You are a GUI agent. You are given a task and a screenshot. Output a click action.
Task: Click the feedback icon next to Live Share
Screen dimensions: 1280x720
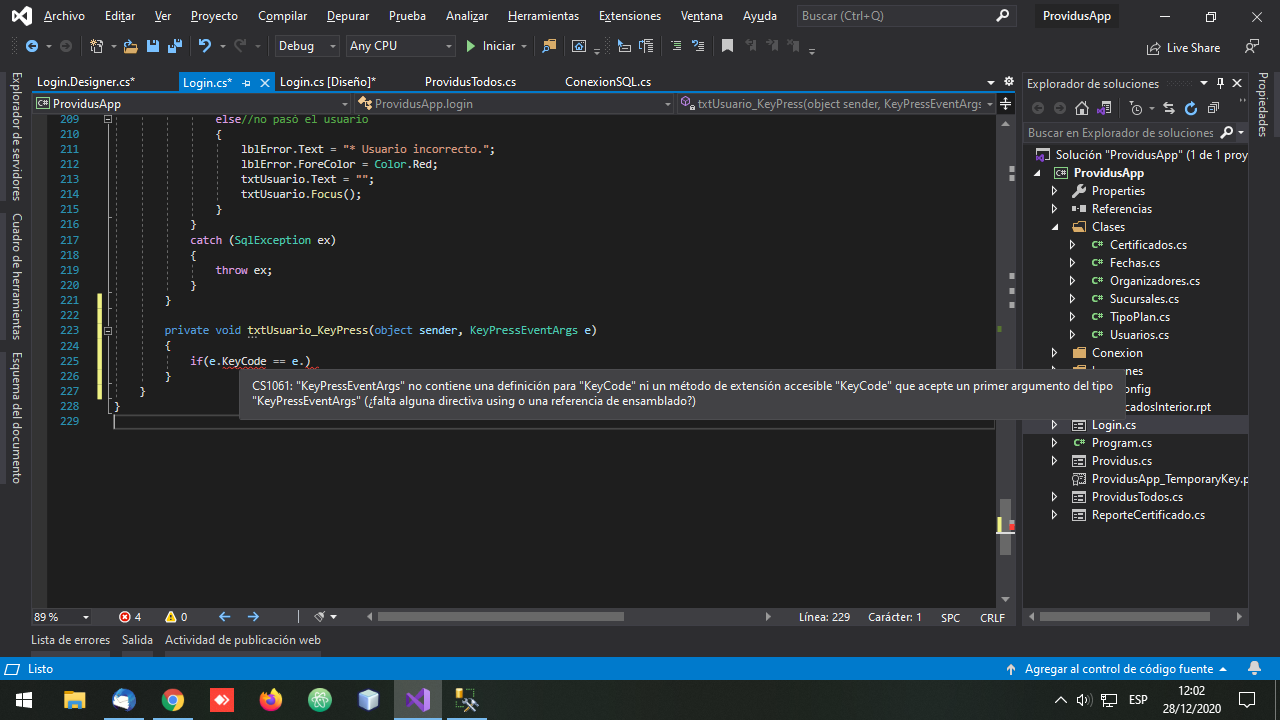(x=1252, y=47)
